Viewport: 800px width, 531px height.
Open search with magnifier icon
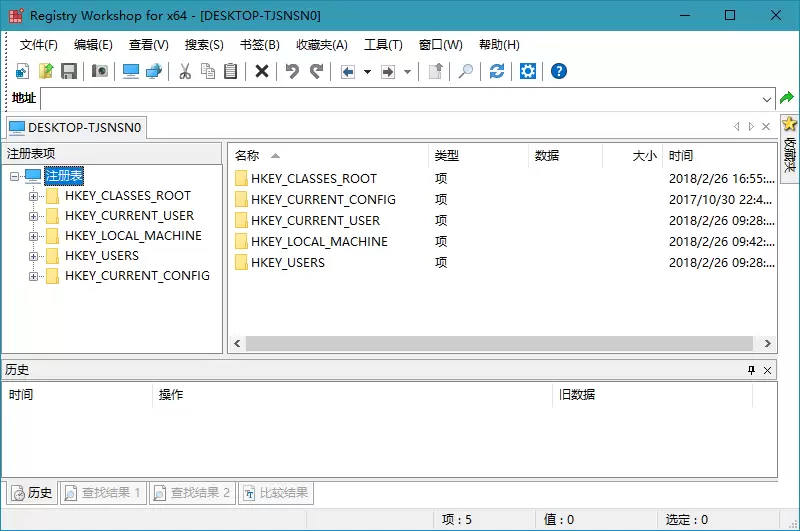466,71
